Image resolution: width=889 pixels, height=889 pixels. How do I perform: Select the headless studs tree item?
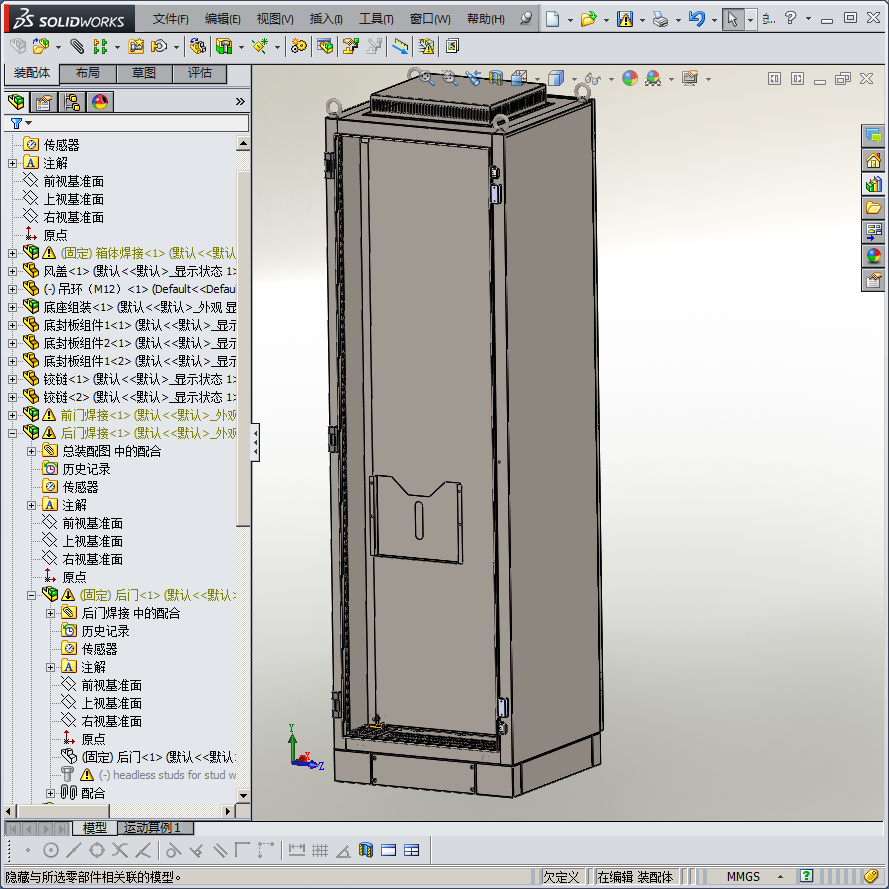tap(167, 775)
